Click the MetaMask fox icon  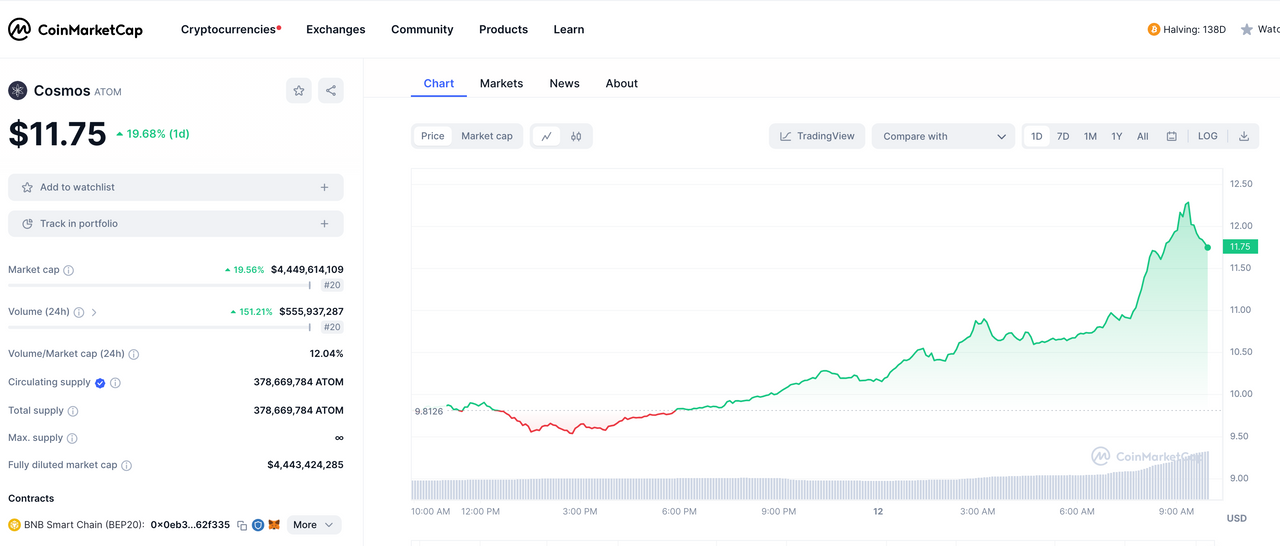[x=274, y=525]
